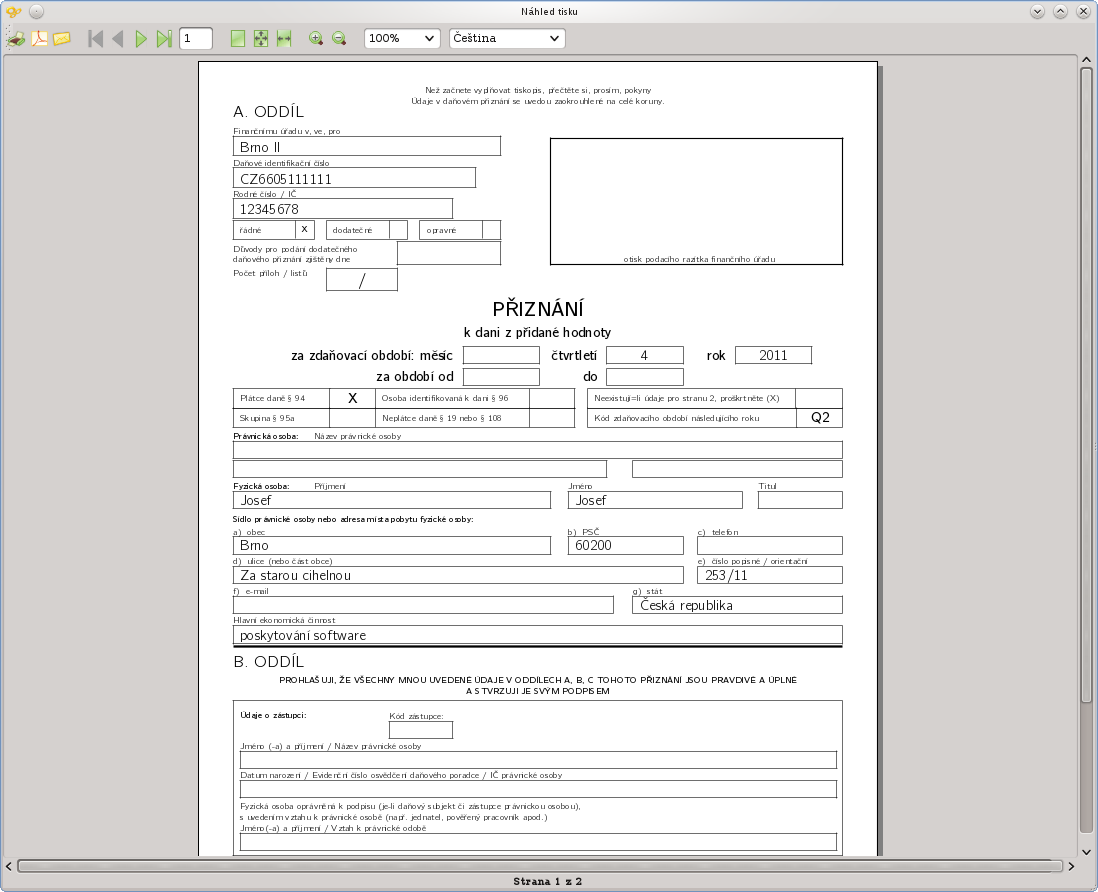Go to the first page
Viewport: 1098px width, 892px height.
coord(95,39)
